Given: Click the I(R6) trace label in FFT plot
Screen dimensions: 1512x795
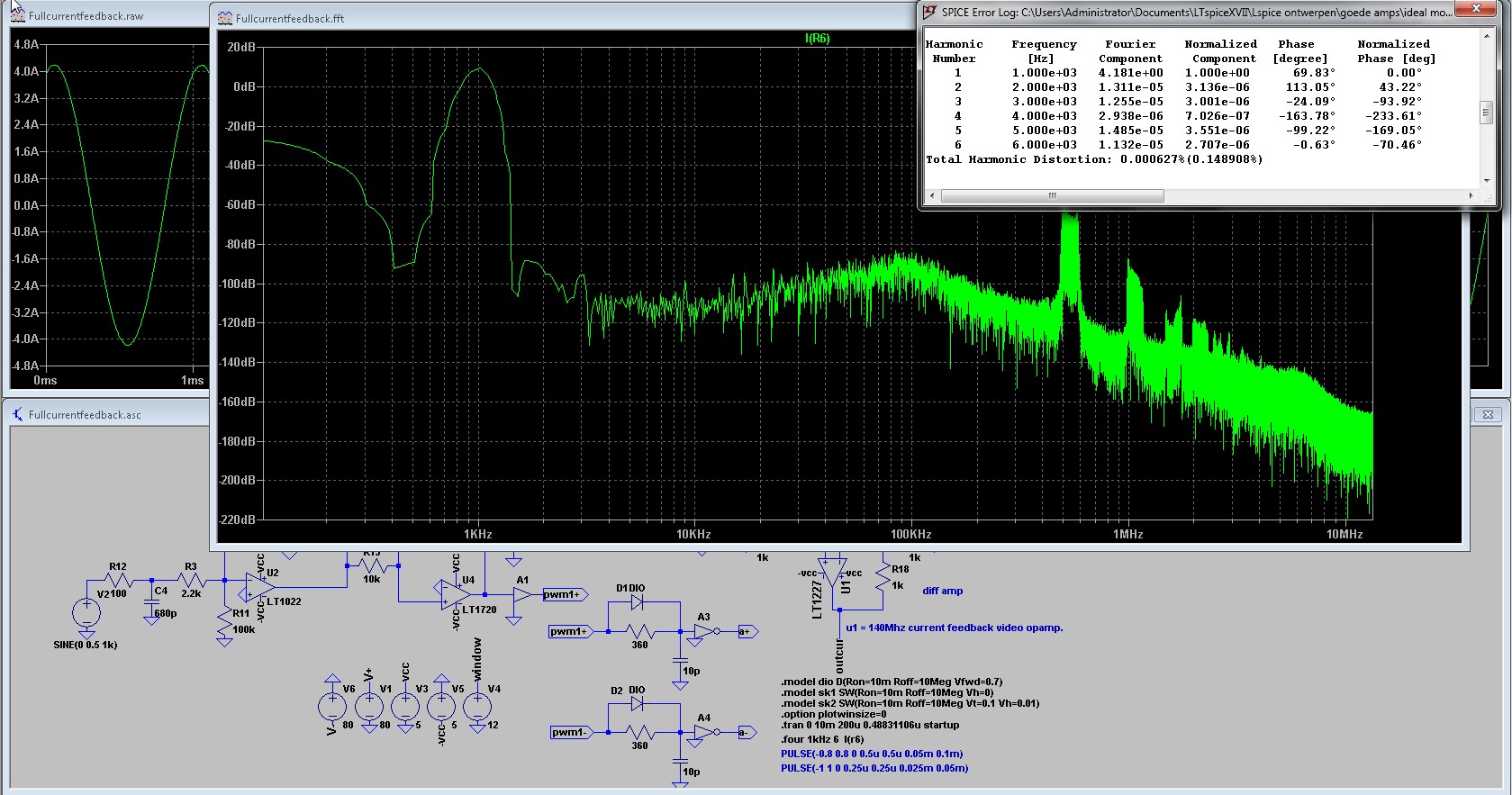Looking at the screenshot, I should pos(817,38).
